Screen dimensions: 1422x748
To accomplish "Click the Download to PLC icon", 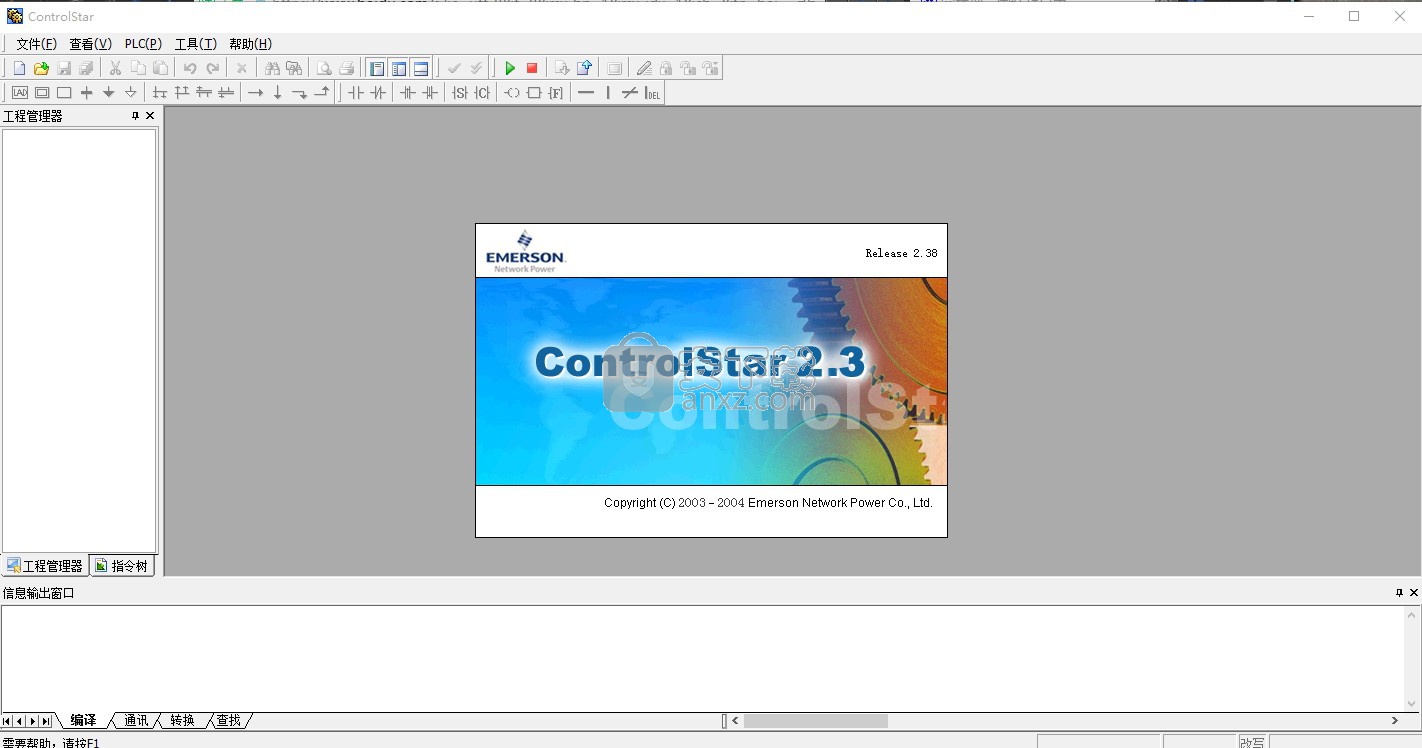I will 562,68.
